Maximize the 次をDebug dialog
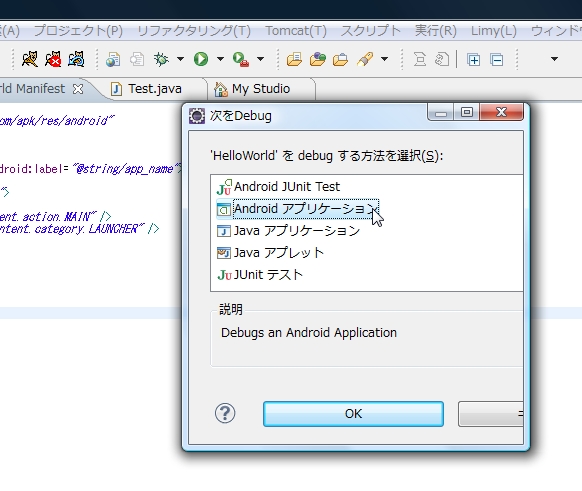Viewport: 582px width, 491px height. pyautogui.click(x=467, y=112)
